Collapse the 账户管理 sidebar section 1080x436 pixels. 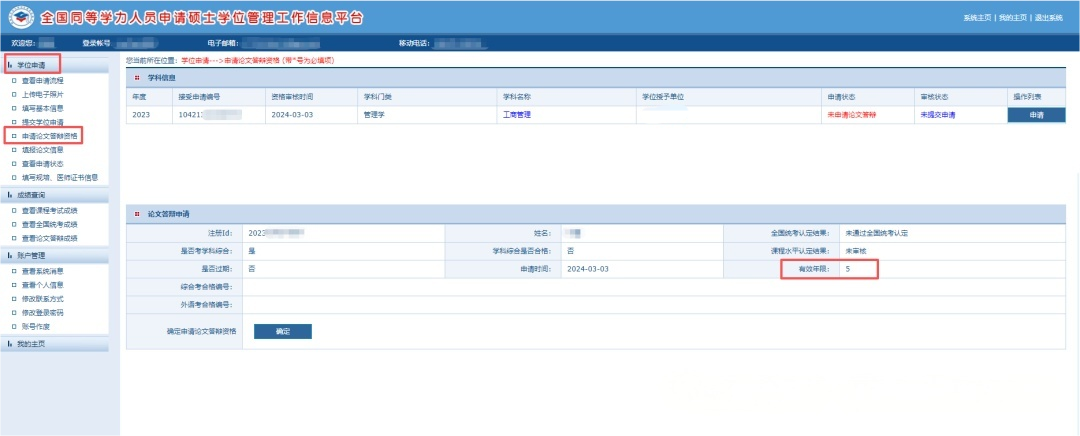point(30,256)
